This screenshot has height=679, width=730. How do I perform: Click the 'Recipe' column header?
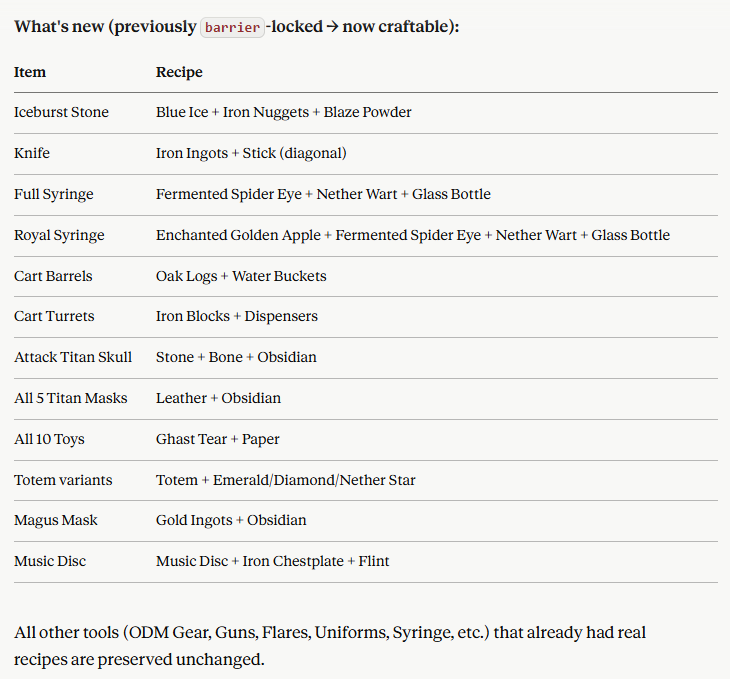point(179,72)
